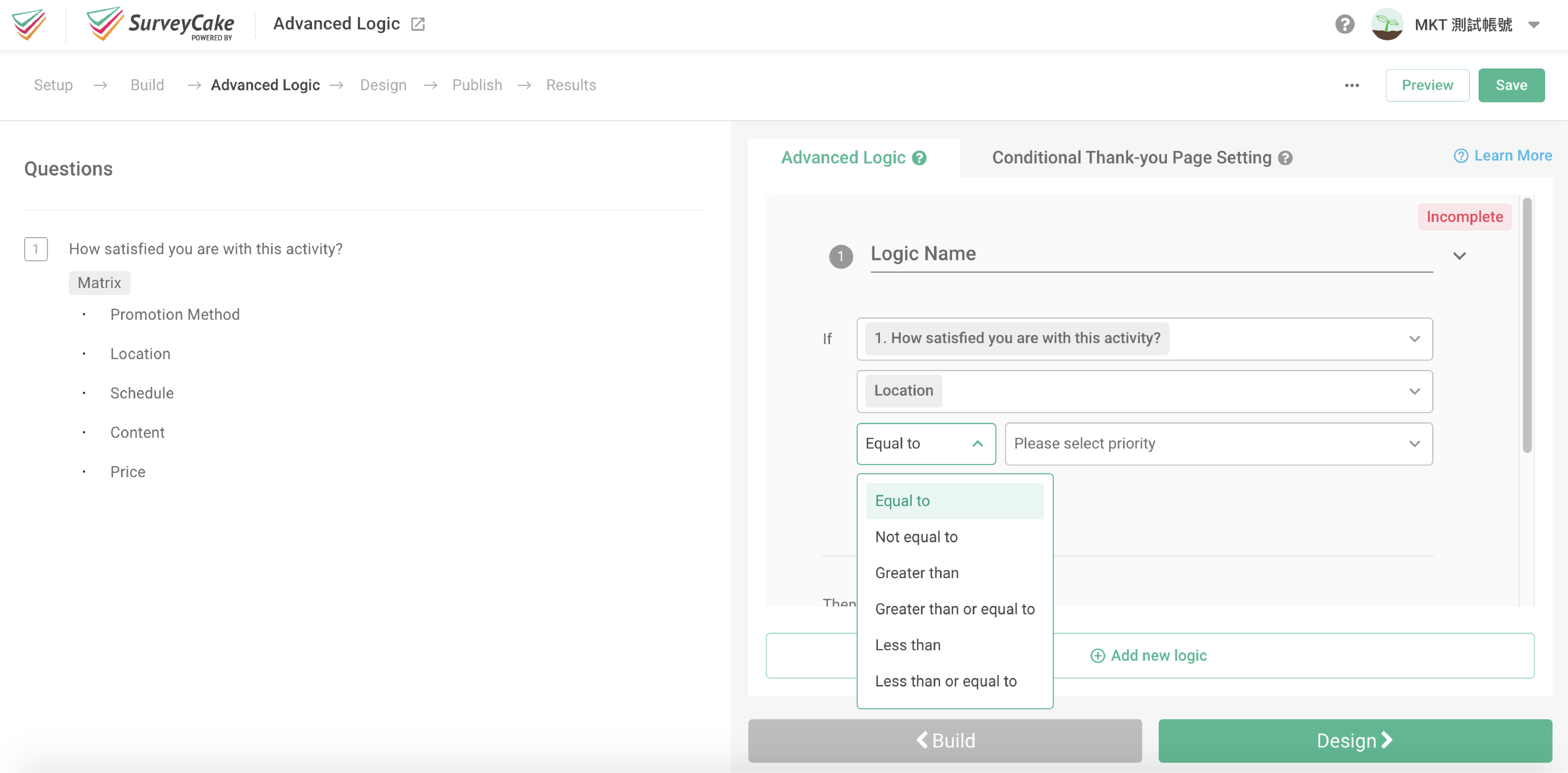The width and height of the screenshot is (1568, 773).
Task: Click the Preview button
Action: coord(1427,85)
